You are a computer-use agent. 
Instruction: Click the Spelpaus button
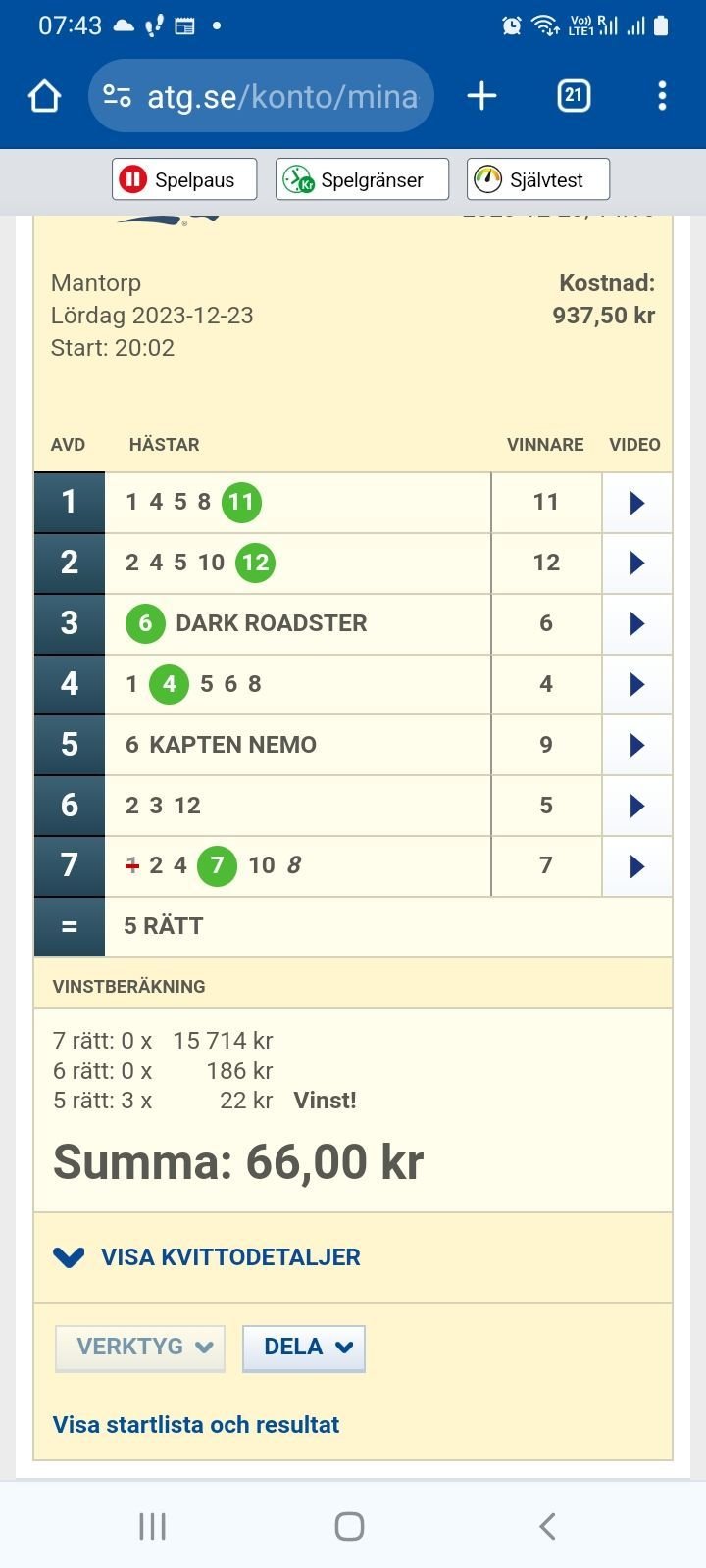click(x=184, y=179)
